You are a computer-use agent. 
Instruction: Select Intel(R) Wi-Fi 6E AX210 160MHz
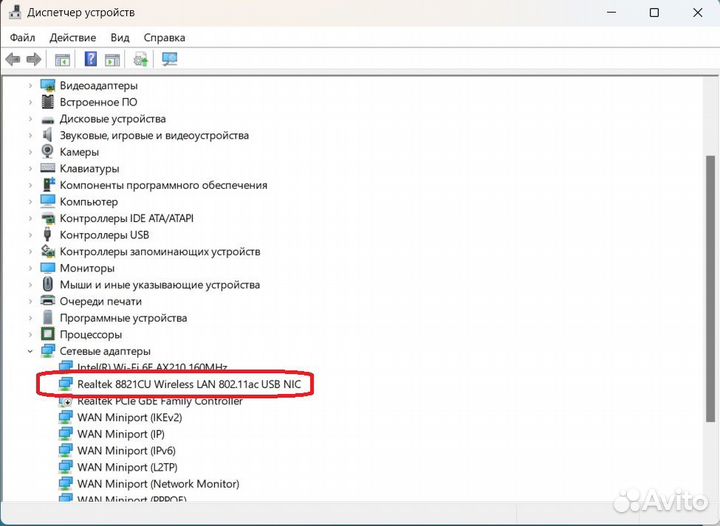pos(152,367)
